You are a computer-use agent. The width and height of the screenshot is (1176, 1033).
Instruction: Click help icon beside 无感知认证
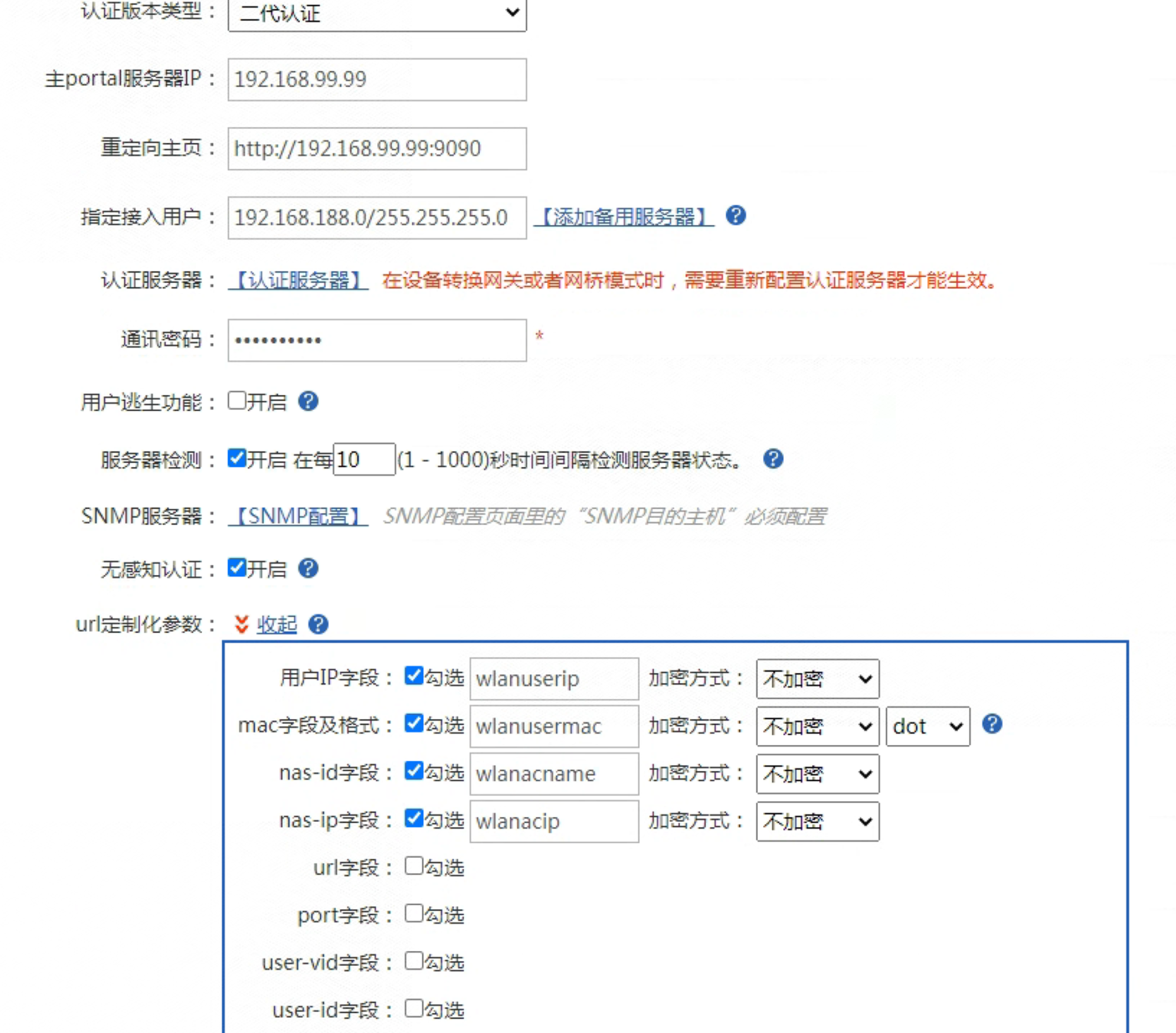click(309, 569)
